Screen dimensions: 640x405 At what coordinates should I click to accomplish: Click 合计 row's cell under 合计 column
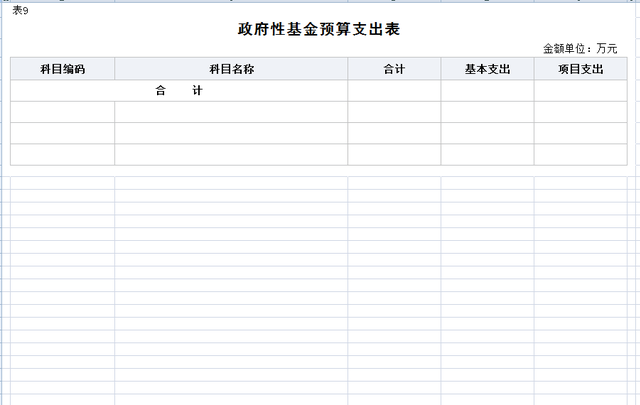coord(394,91)
